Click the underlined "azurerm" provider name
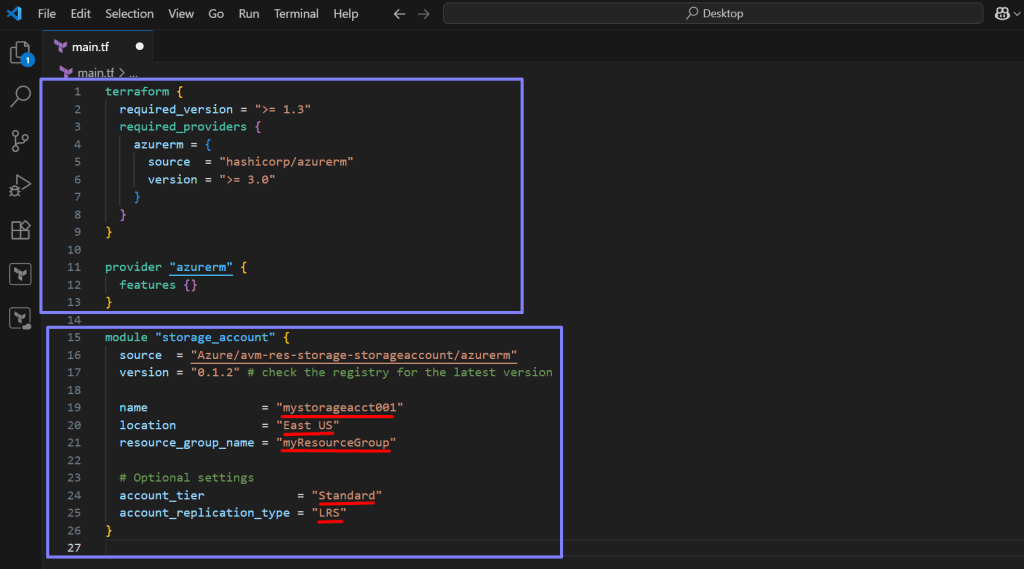This screenshot has width=1024, height=569. (x=201, y=268)
